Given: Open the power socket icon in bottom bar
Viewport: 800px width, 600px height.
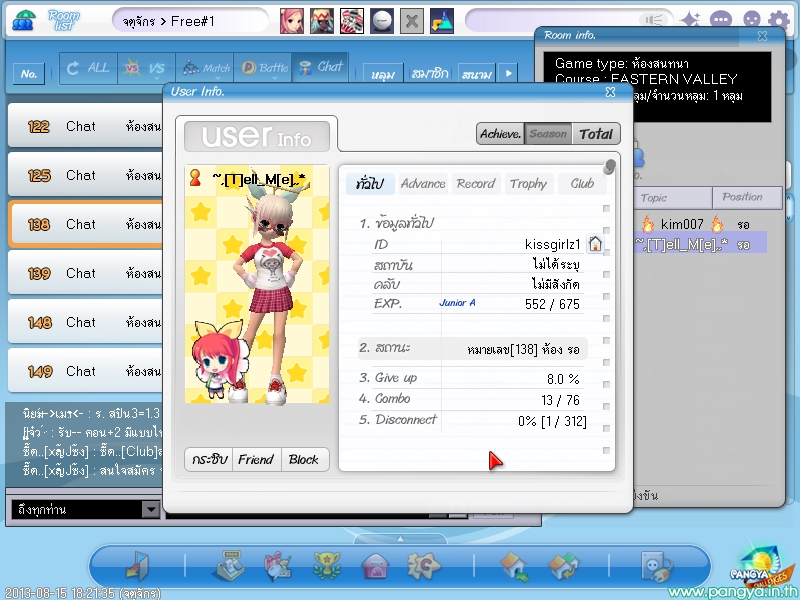Looking at the screenshot, I should pos(656,566).
